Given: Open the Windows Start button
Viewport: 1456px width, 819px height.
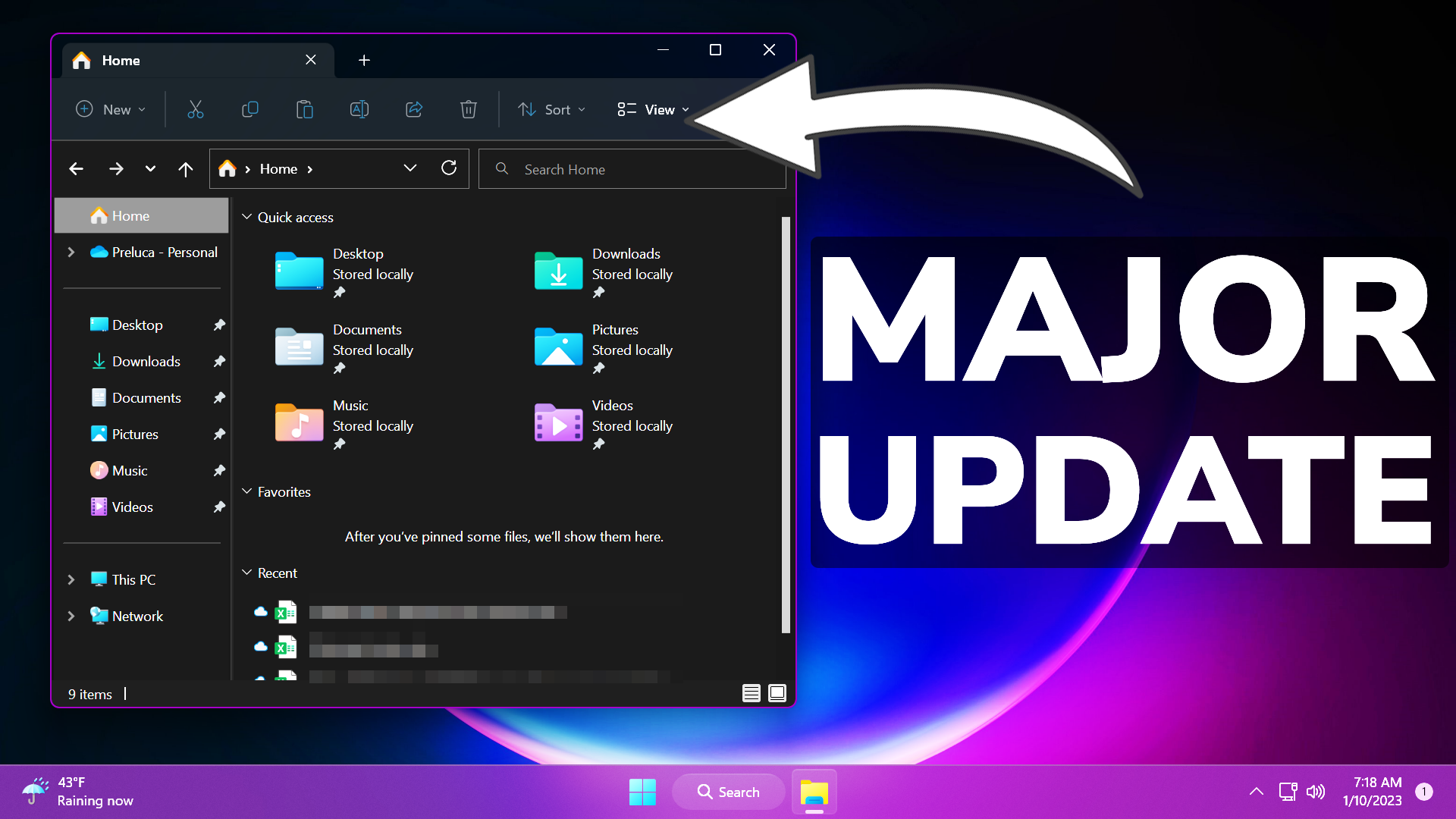Looking at the screenshot, I should coord(642,792).
